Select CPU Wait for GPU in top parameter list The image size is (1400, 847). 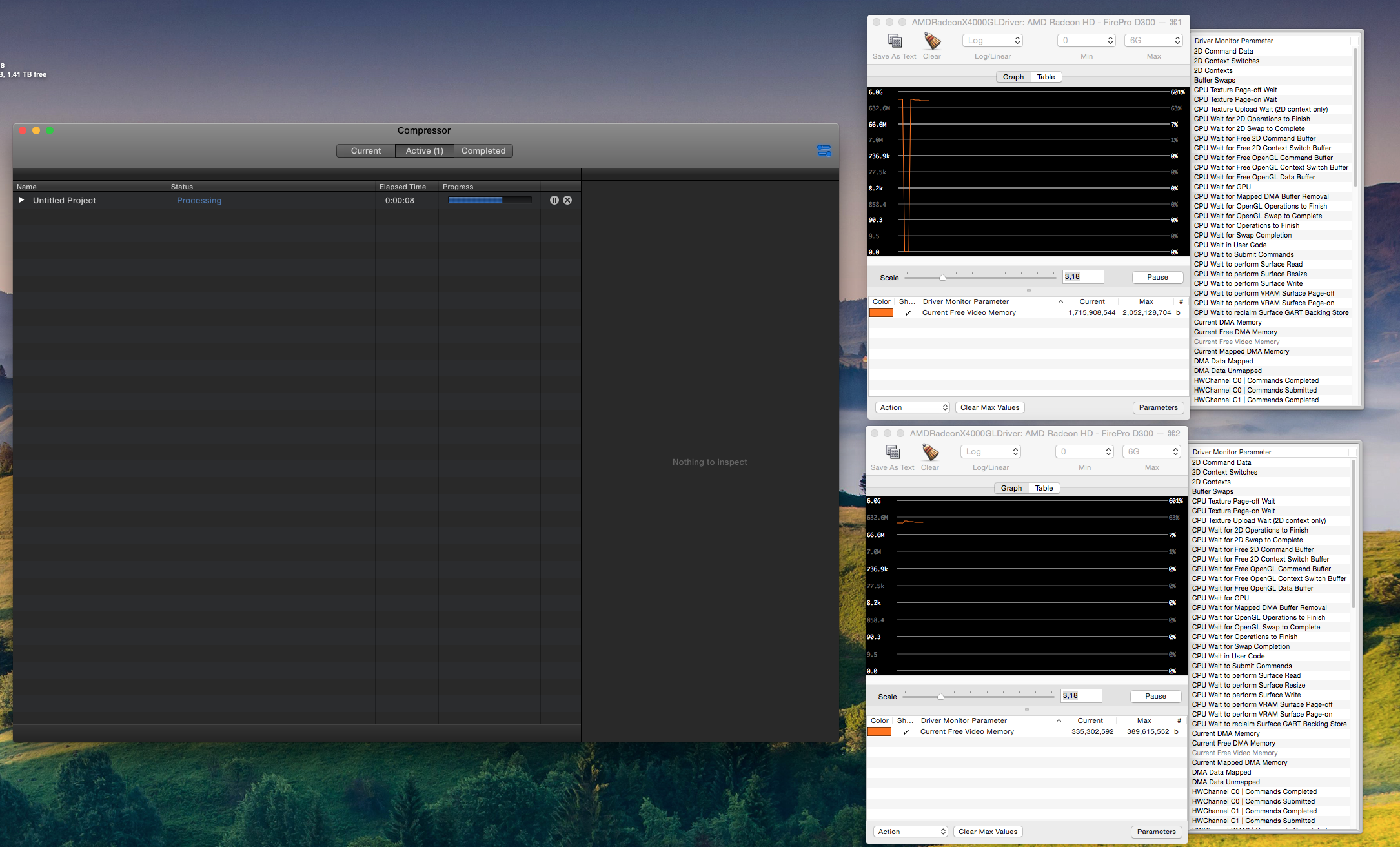[1222, 187]
